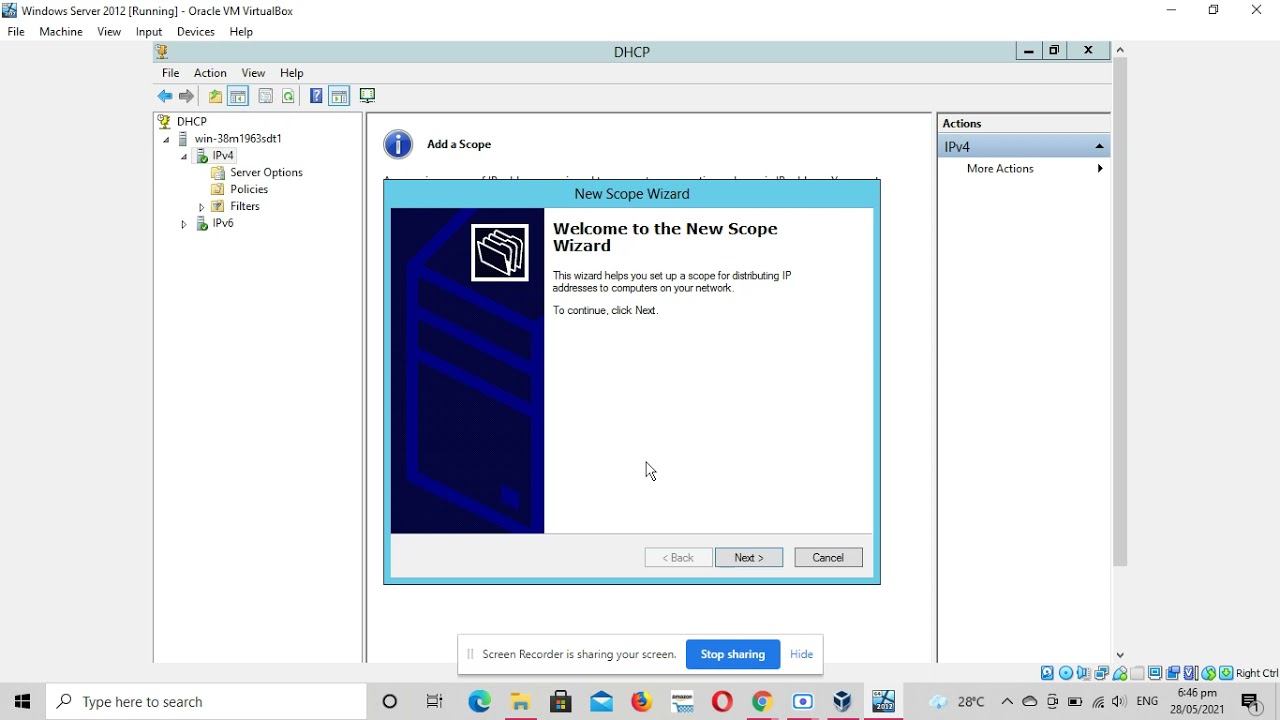
Task: Click the ENG language indicator
Action: [x=1147, y=702]
